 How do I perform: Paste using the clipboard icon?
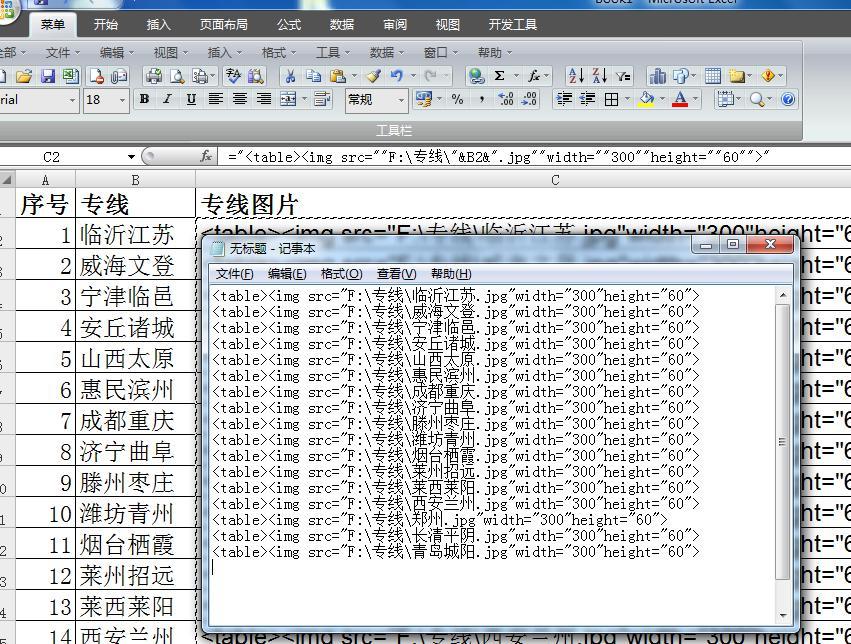click(338, 76)
